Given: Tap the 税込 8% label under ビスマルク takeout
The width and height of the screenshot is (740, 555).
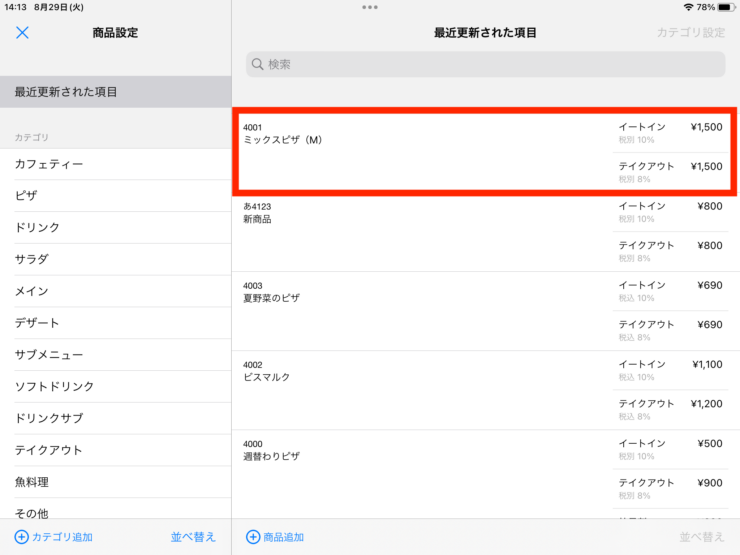Looking at the screenshot, I should point(634,416).
